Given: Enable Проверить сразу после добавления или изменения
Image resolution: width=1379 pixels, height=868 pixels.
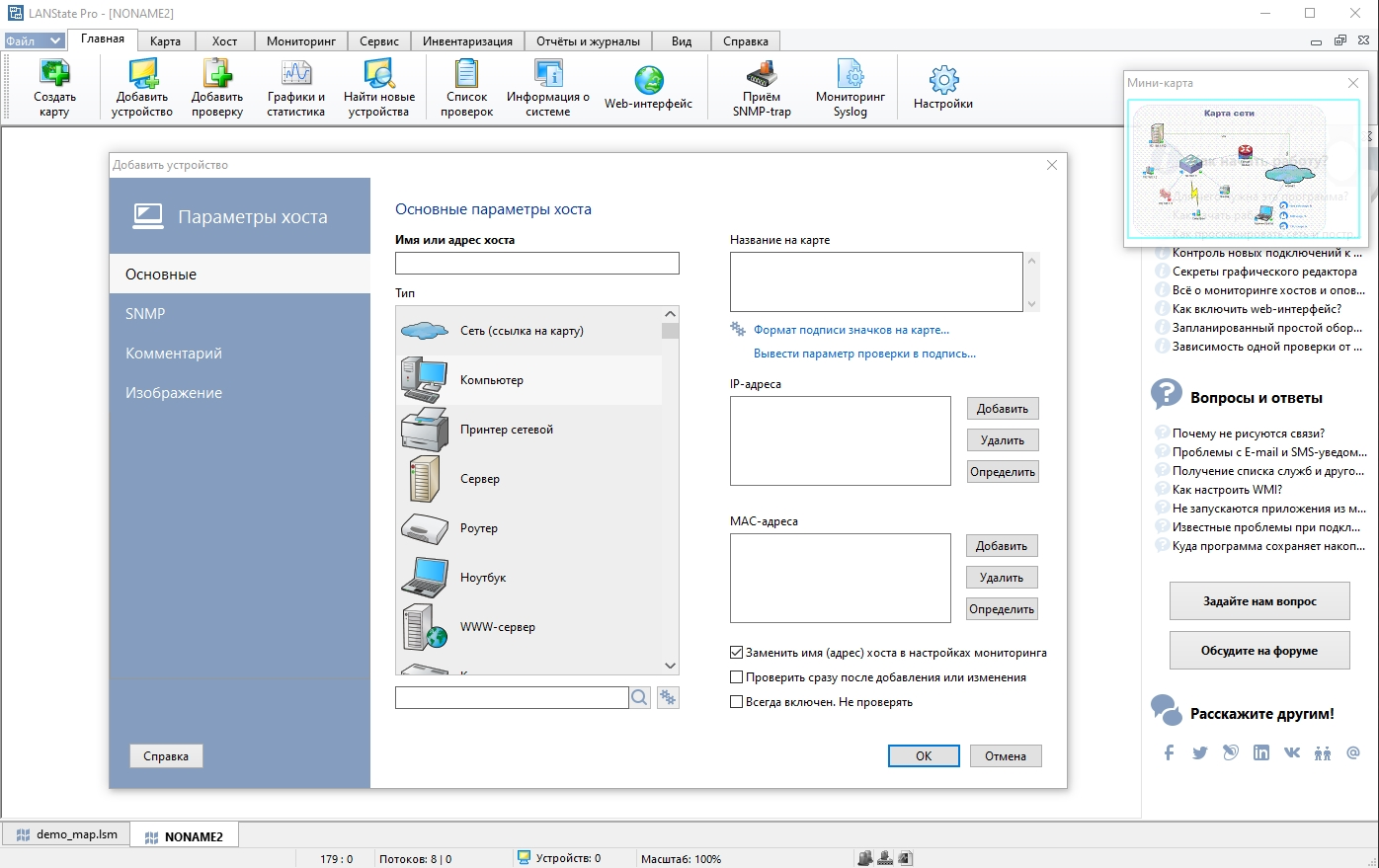Looking at the screenshot, I should click(736, 677).
